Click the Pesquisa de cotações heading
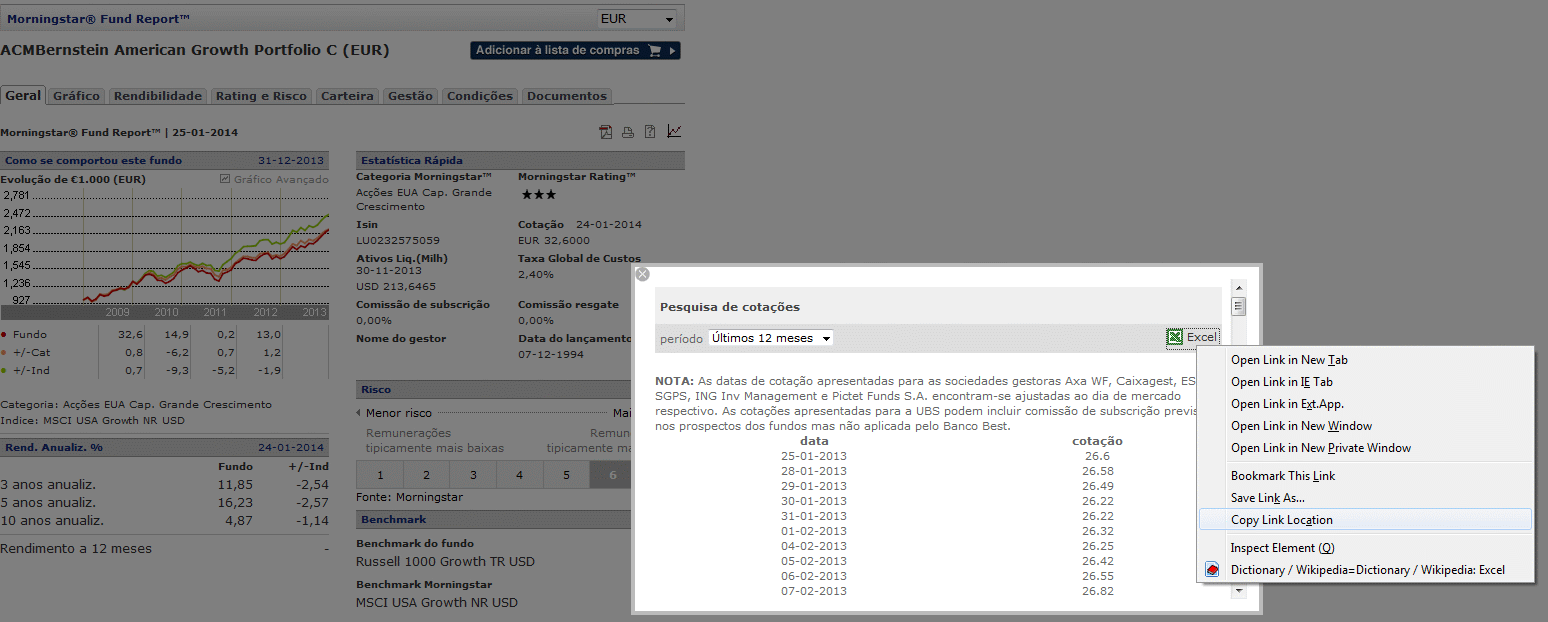 pyautogui.click(x=730, y=307)
